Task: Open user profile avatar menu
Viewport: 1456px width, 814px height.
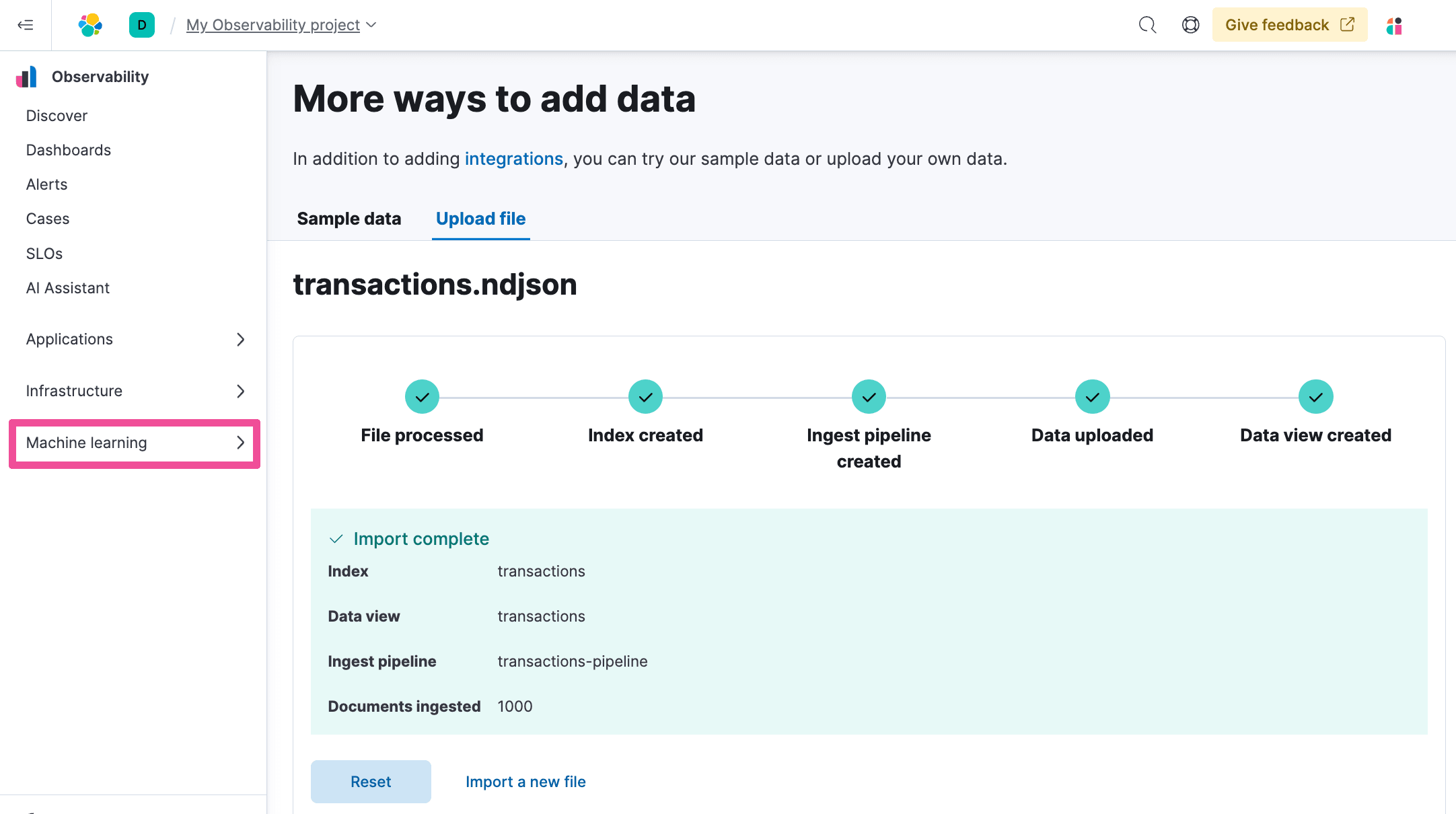Action: [x=1394, y=26]
